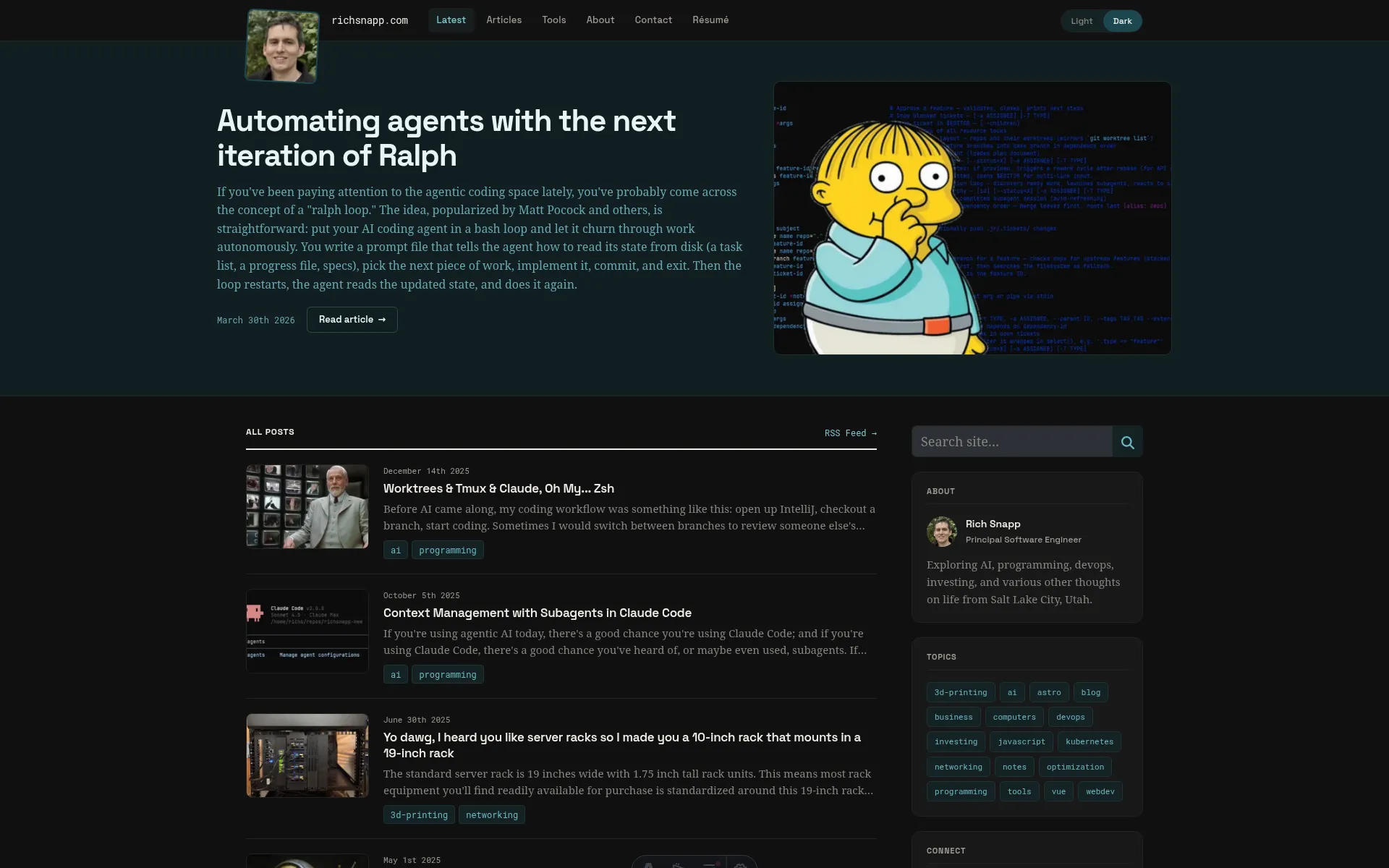The image size is (1389, 868).
Task: Open the RSS Feed link
Action: click(851, 433)
